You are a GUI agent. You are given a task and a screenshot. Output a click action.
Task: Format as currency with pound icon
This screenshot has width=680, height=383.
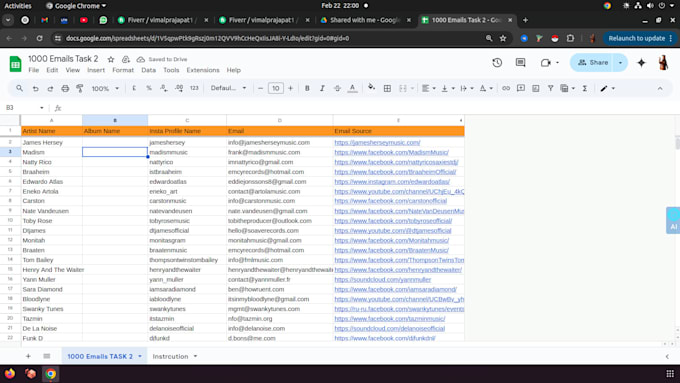pos(134,88)
